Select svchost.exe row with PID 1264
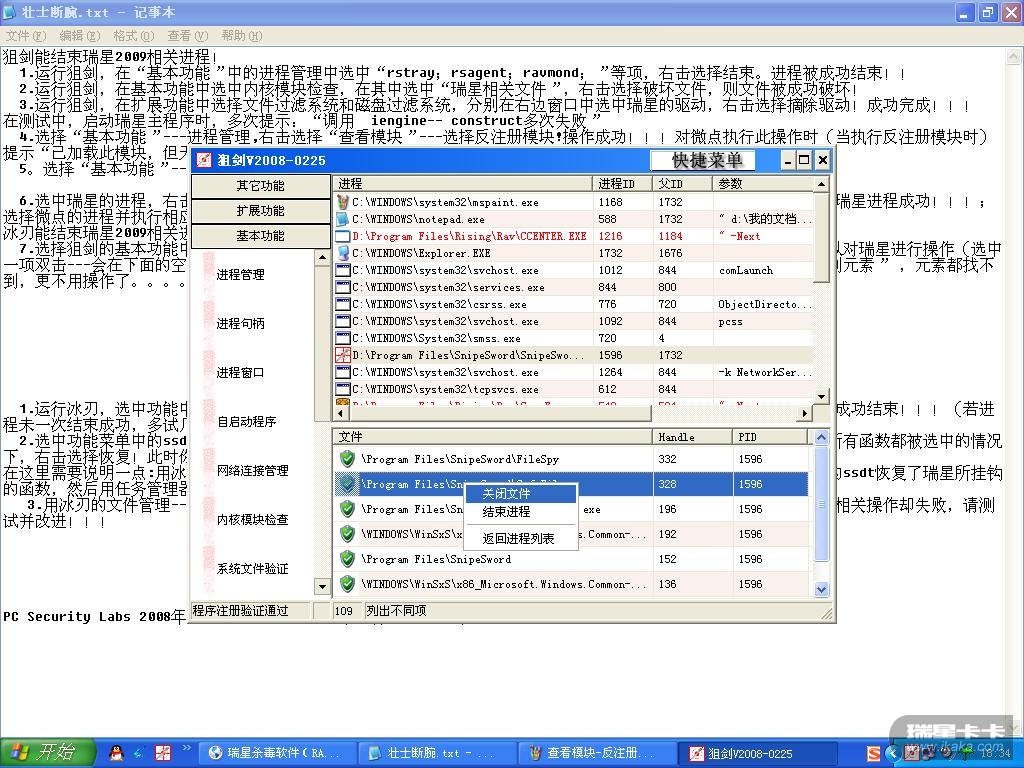This screenshot has height=768, width=1024. [x=573, y=372]
